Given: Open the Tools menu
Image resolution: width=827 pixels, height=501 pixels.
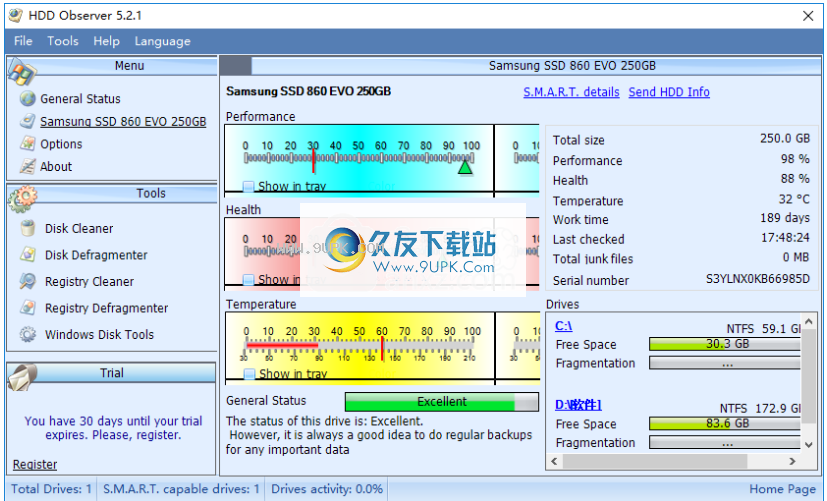Looking at the screenshot, I should pyautogui.click(x=63, y=41).
